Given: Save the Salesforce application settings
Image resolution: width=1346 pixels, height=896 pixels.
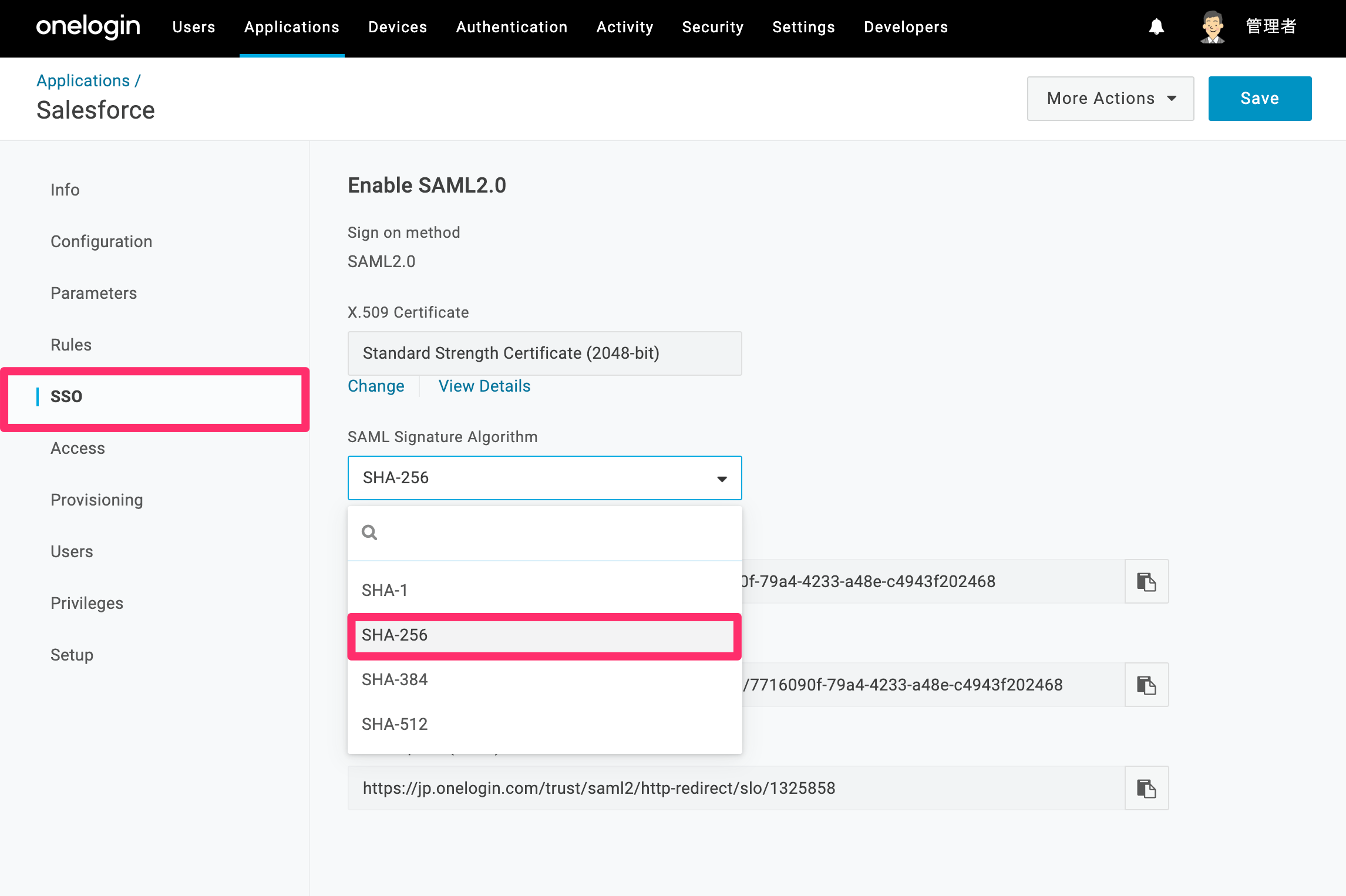Looking at the screenshot, I should point(1260,99).
